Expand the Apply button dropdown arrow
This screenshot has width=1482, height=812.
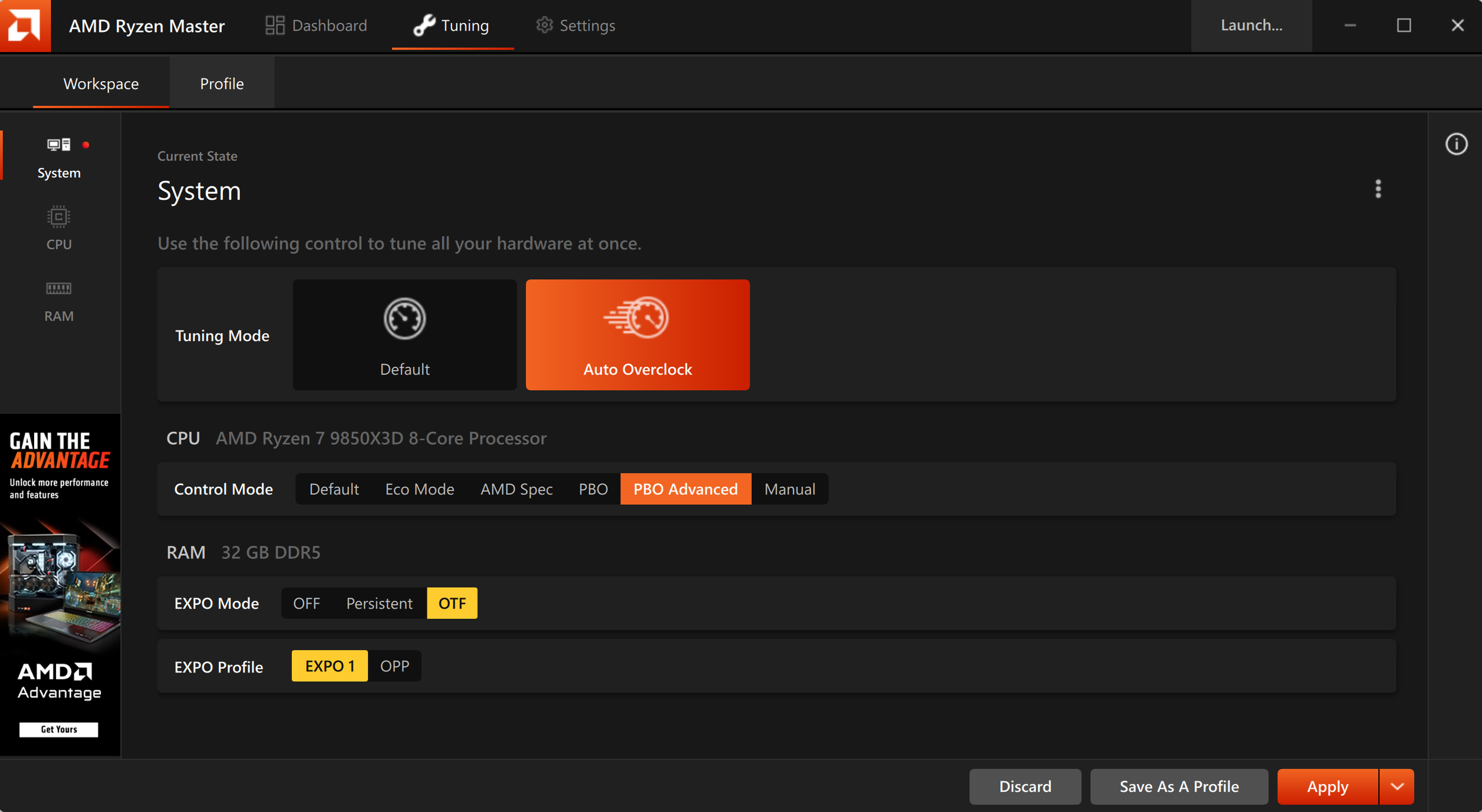point(1397,787)
